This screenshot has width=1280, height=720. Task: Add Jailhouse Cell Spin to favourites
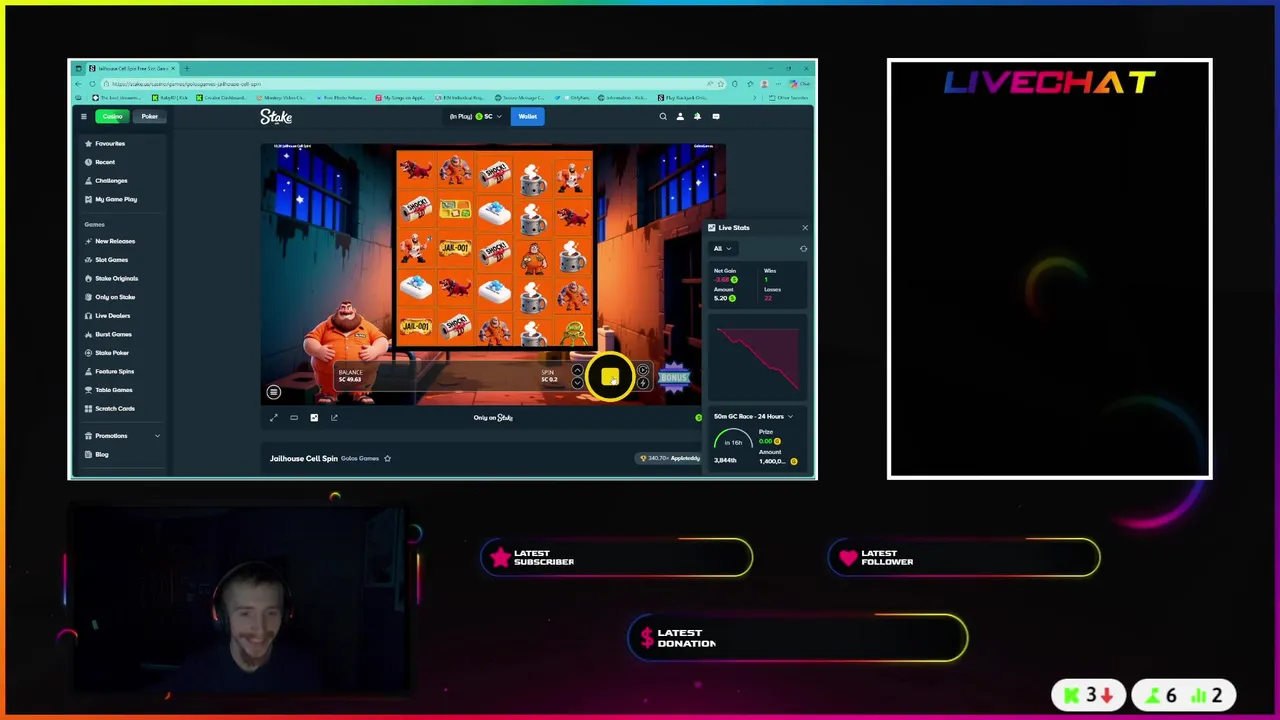387,459
